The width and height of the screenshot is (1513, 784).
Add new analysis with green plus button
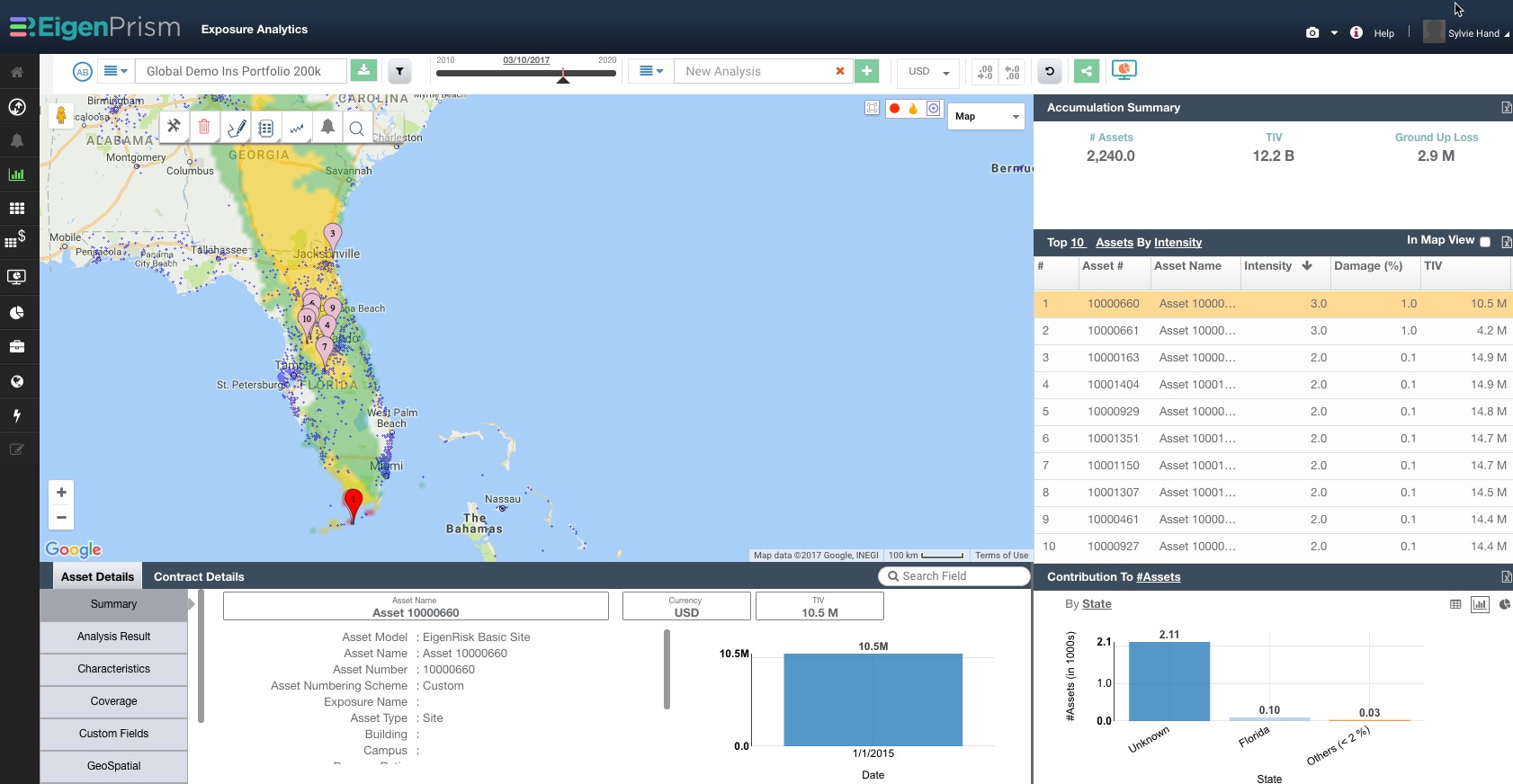click(x=866, y=71)
